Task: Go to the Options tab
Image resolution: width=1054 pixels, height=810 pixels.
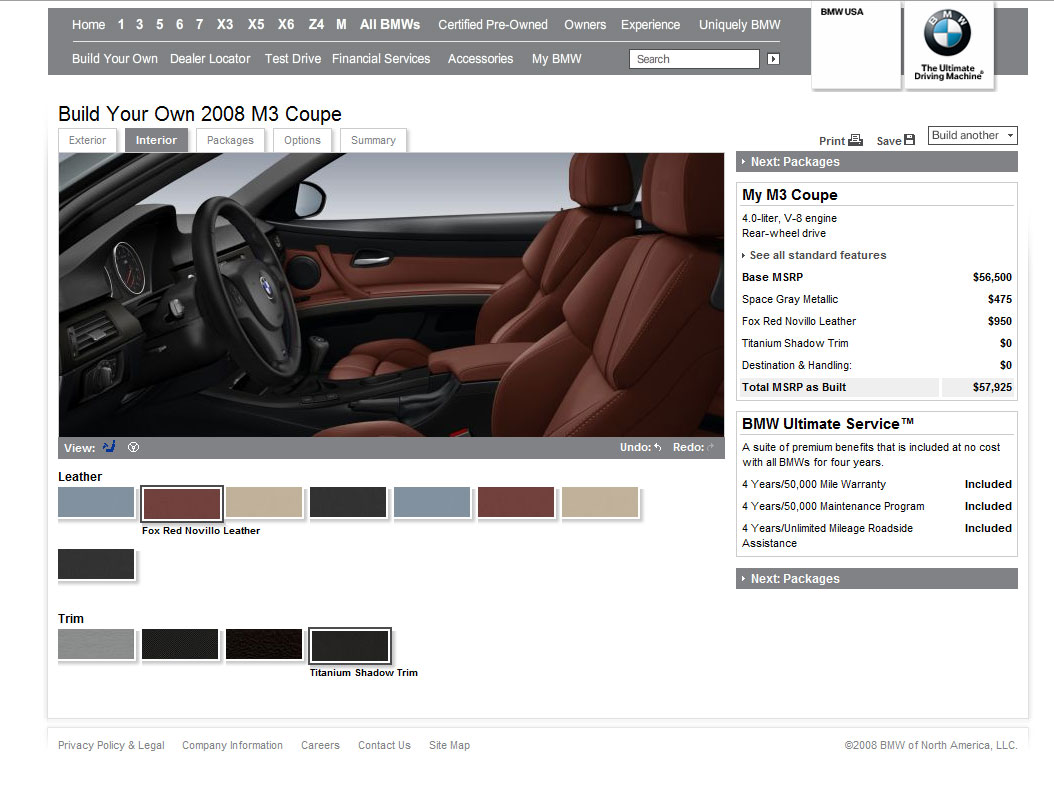Action: point(302,140)
